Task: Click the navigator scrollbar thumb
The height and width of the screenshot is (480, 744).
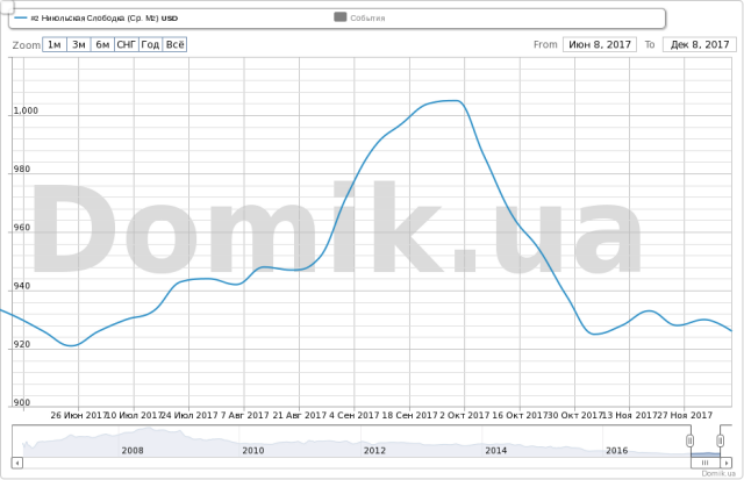Action: [705, 462]
